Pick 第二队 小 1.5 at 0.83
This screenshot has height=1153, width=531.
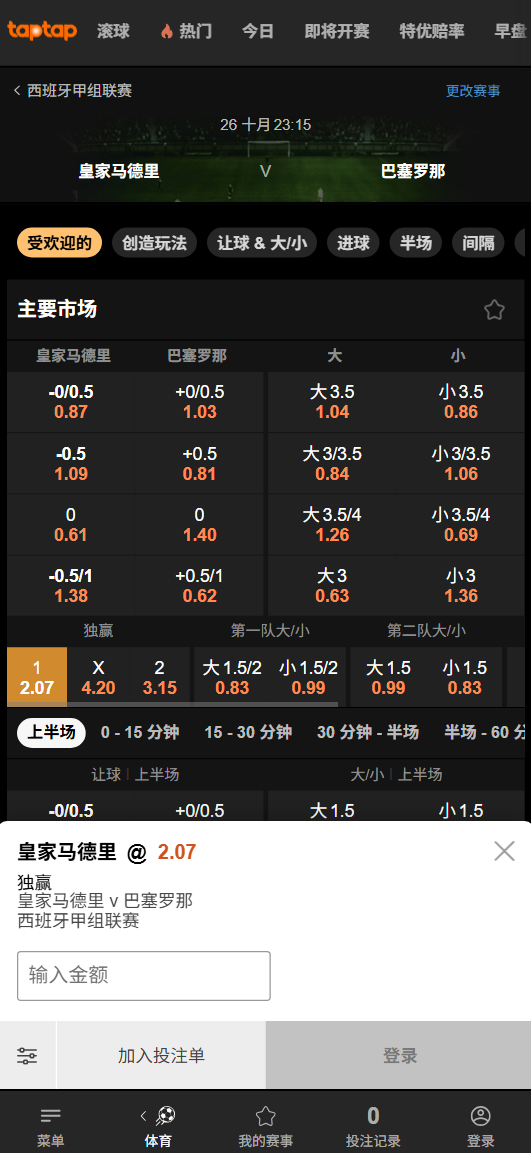coord(465,677)
